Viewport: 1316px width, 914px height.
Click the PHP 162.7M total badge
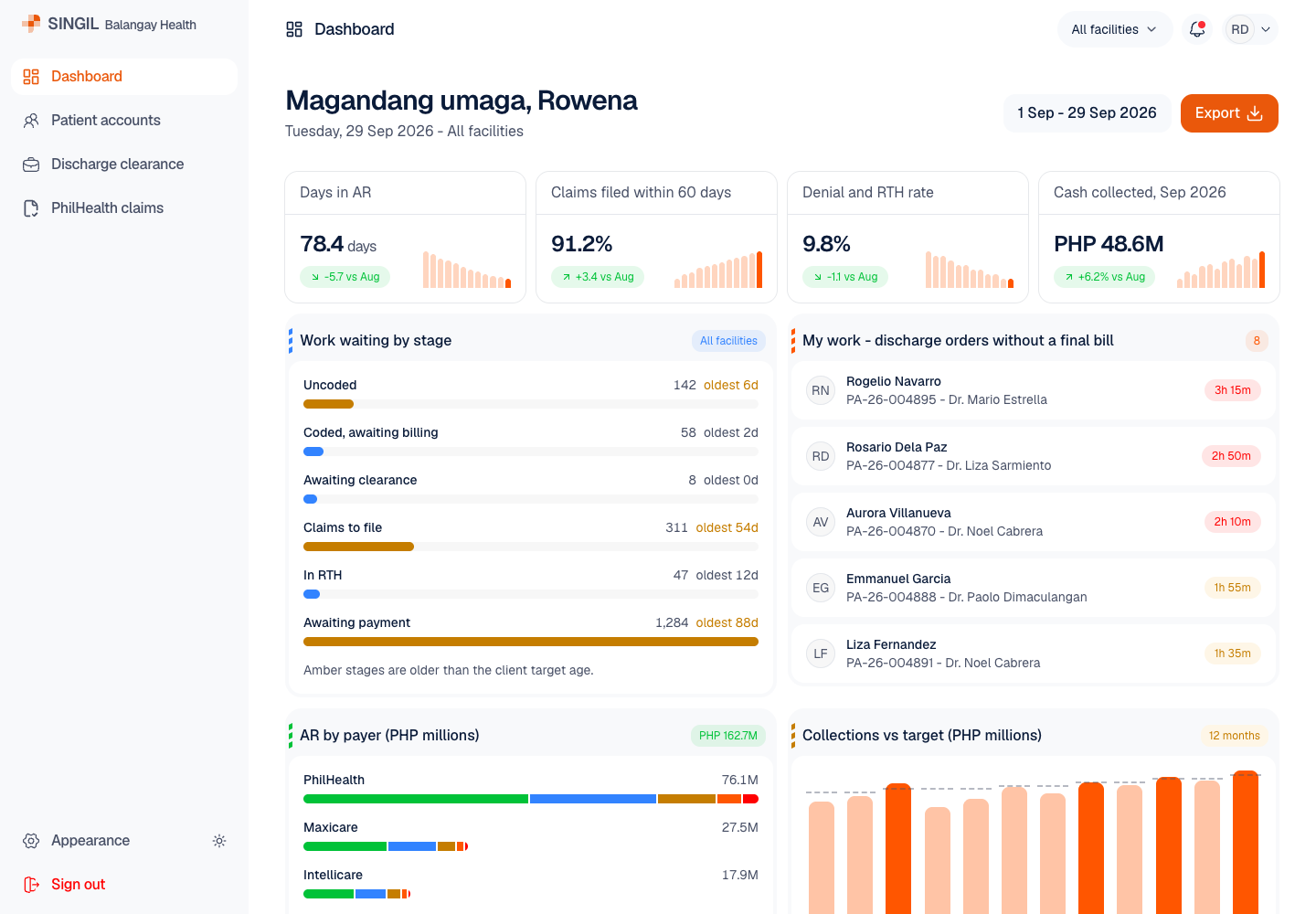(x=728, y=736)
